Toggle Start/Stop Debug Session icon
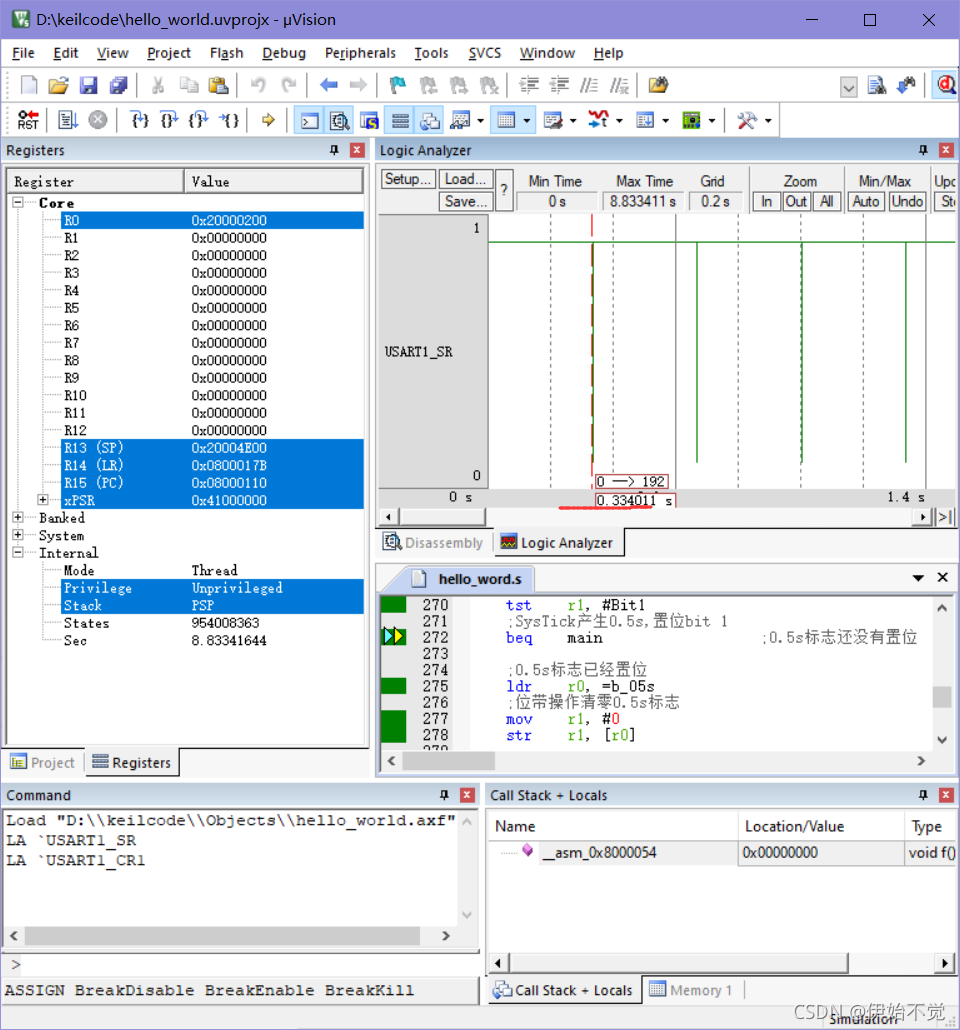Viewport: 960px width, 1030px height. (x=946, y=85)
